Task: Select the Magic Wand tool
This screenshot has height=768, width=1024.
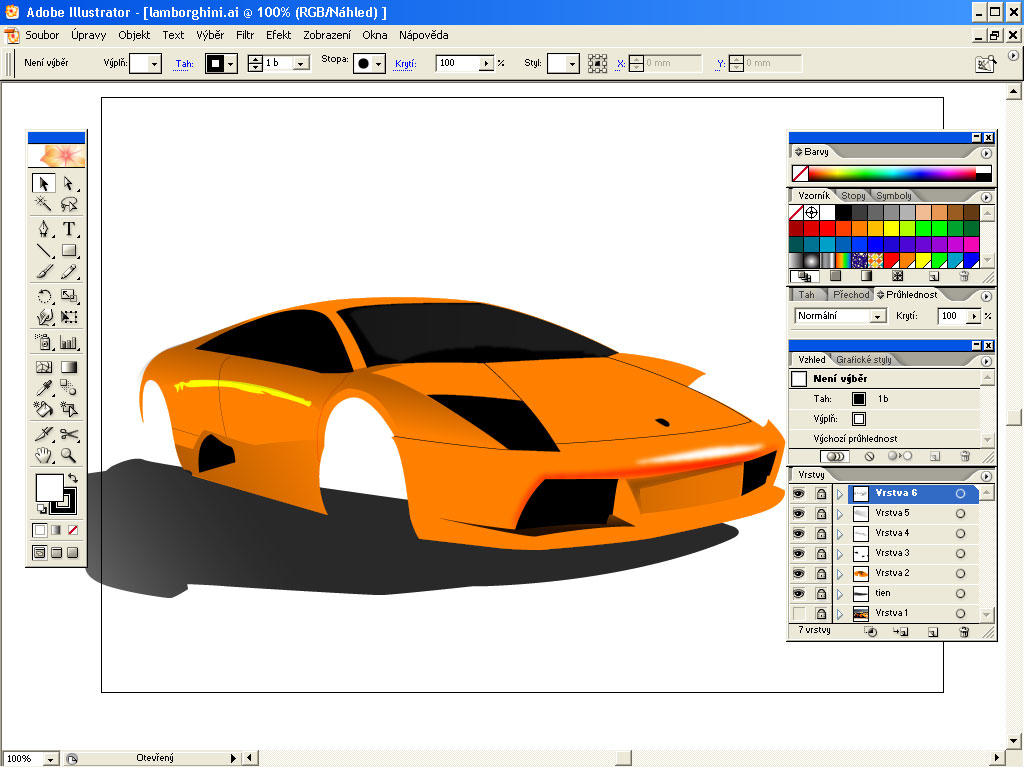Action: pyautogui.click(x=42, y=203)
